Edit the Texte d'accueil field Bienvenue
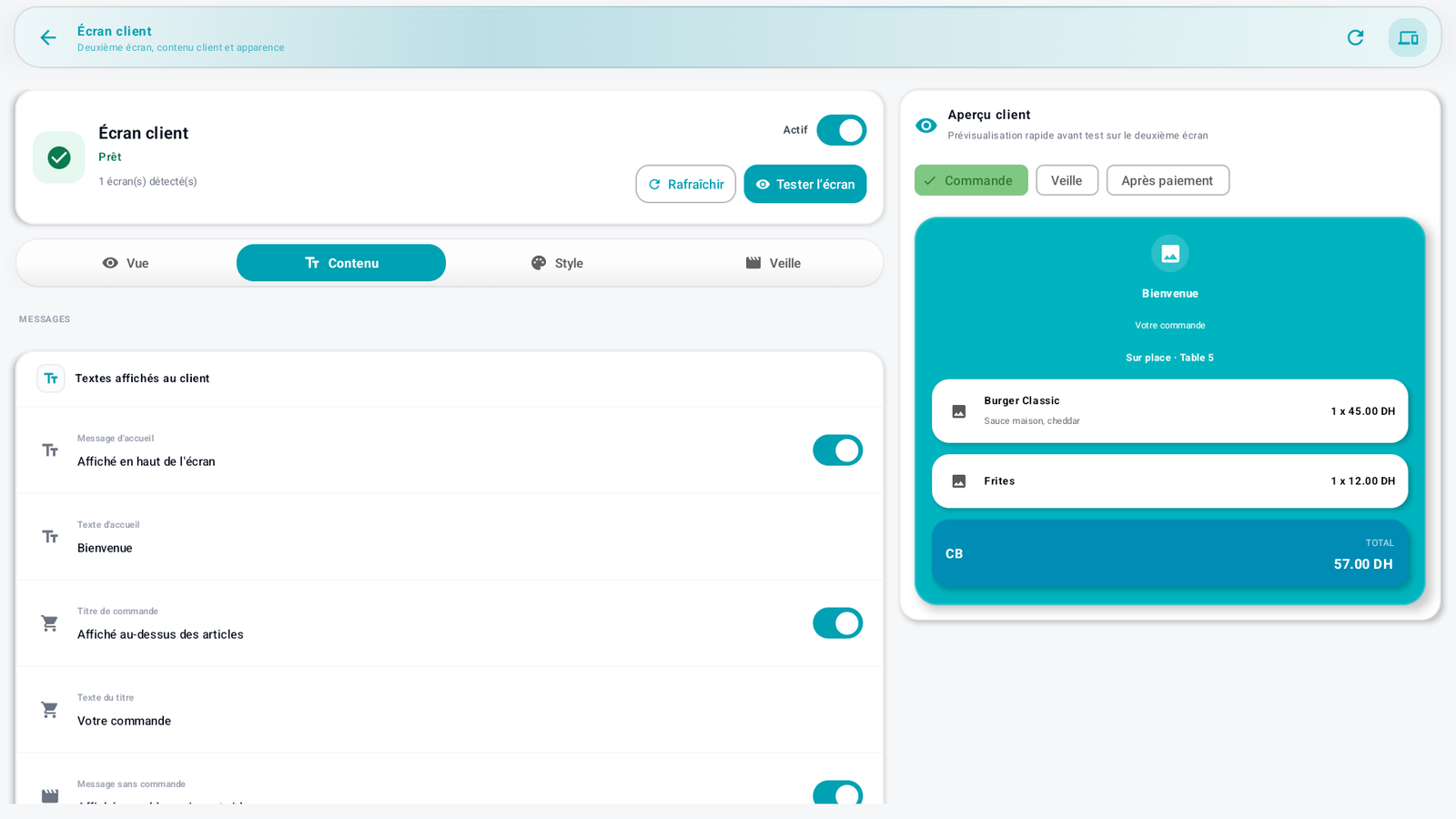 pyautogui.click(x=450, y=537)
